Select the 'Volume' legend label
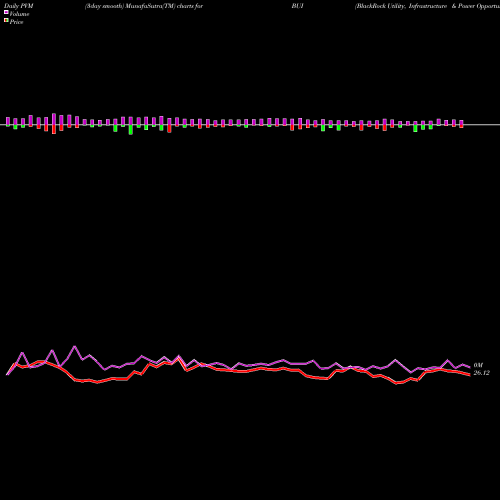This screenshot has width=500, height=500. tap(19, 14)
